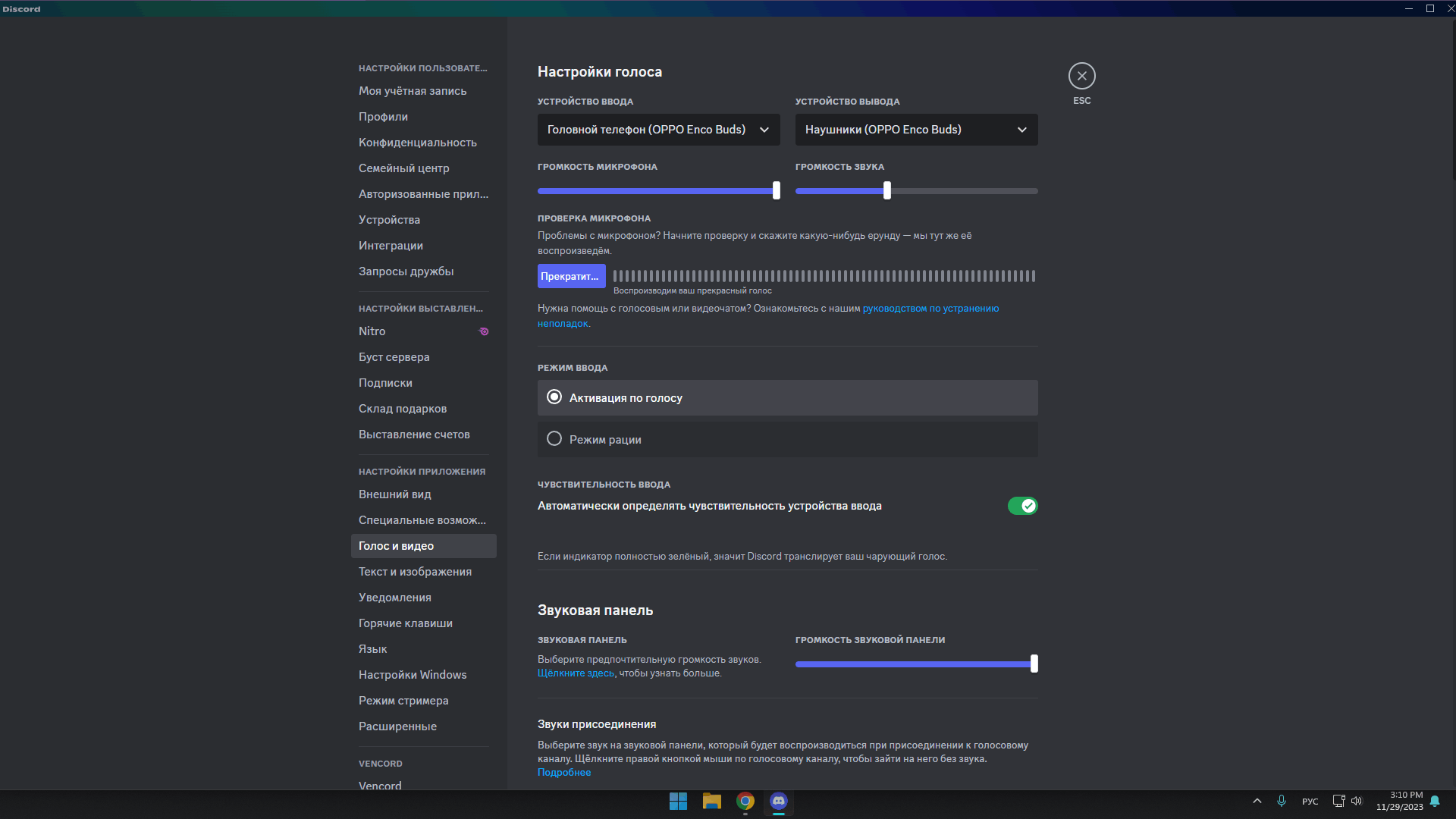Open Внешний вид settings
Screen dimensions: 1456x819
(x=423, y=494)
